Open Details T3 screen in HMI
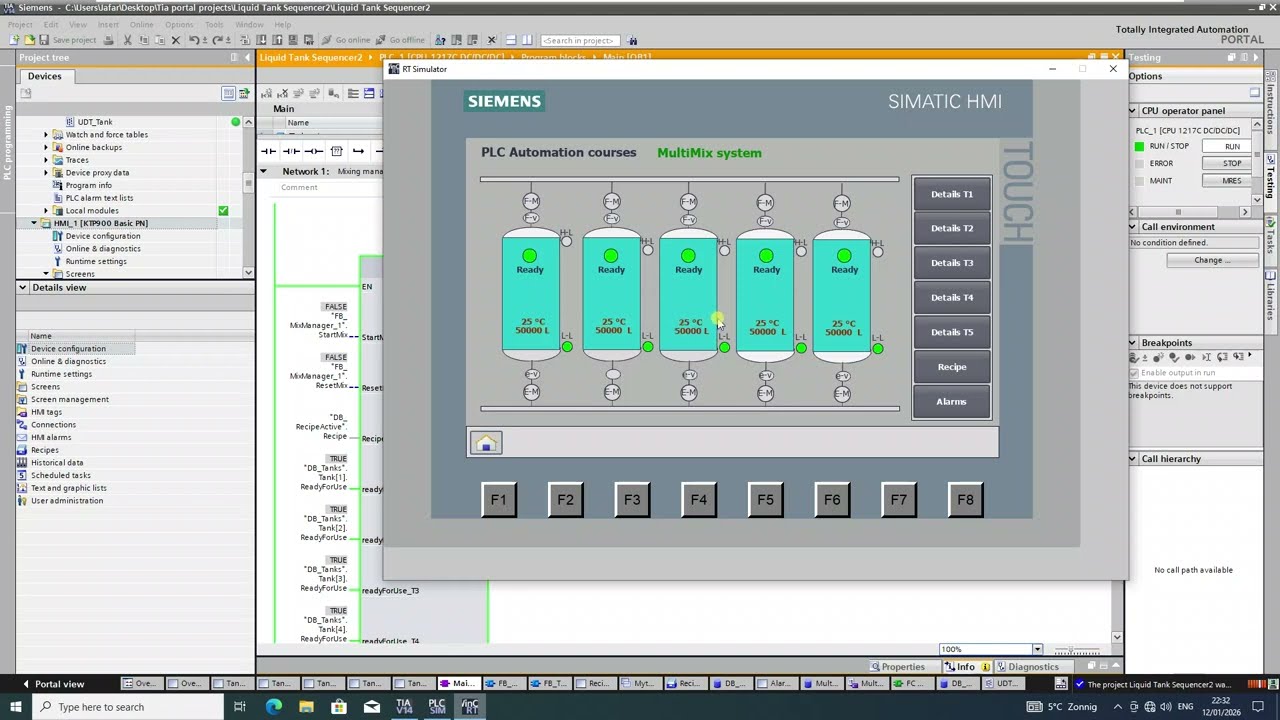 pos(951,263)
